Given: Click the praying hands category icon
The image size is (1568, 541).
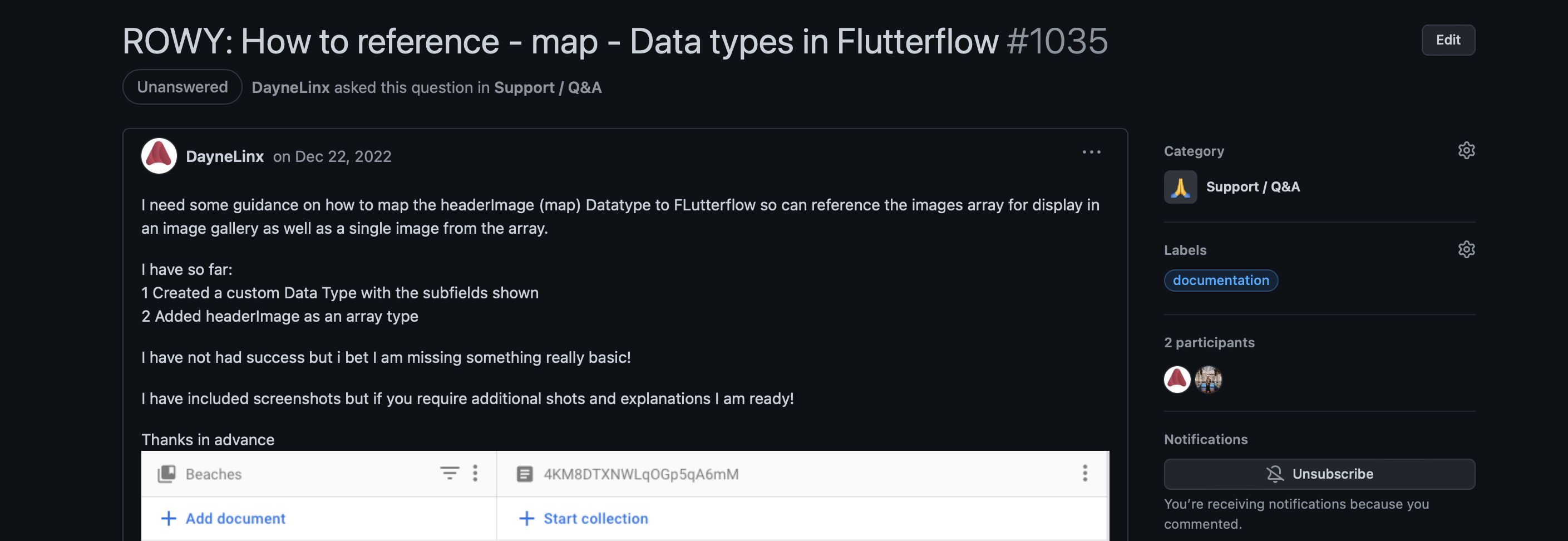Looking at the screenshot, I should 1180,187.
